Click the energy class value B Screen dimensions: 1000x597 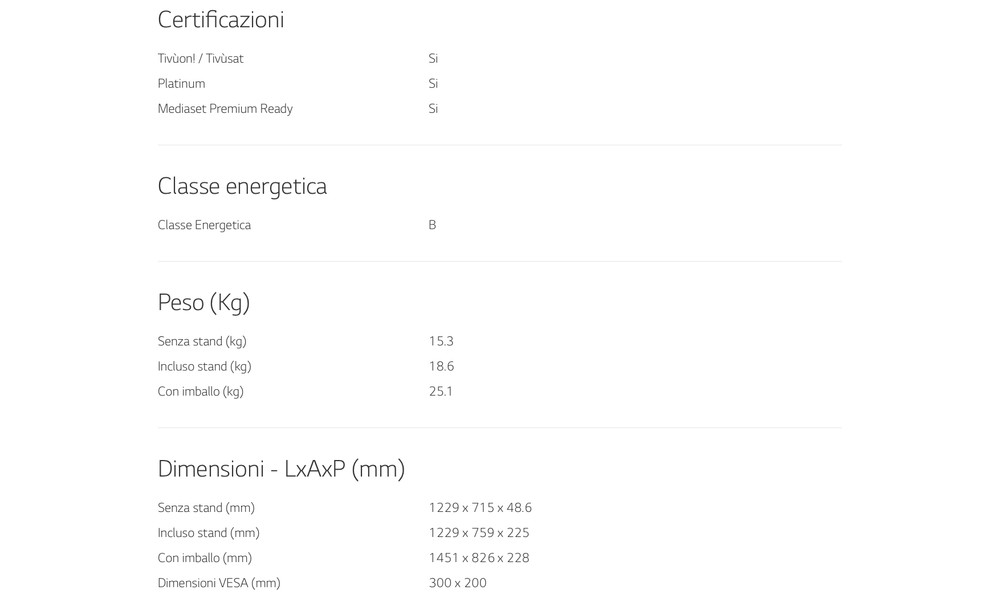[x=432, y=225]
